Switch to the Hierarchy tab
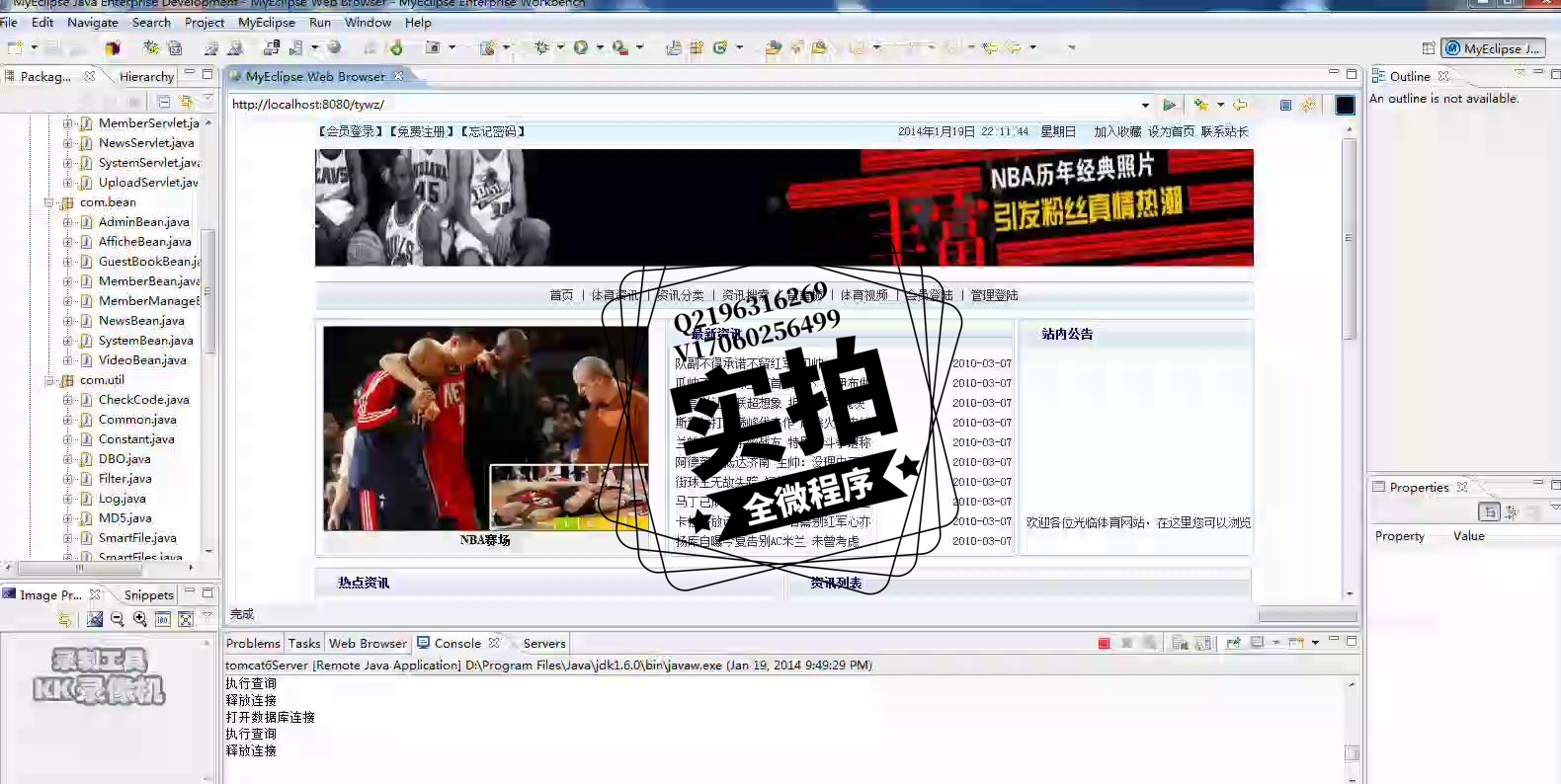This screenshot has height=784, width=1561. pyautogui.click(x=146, y=76)
